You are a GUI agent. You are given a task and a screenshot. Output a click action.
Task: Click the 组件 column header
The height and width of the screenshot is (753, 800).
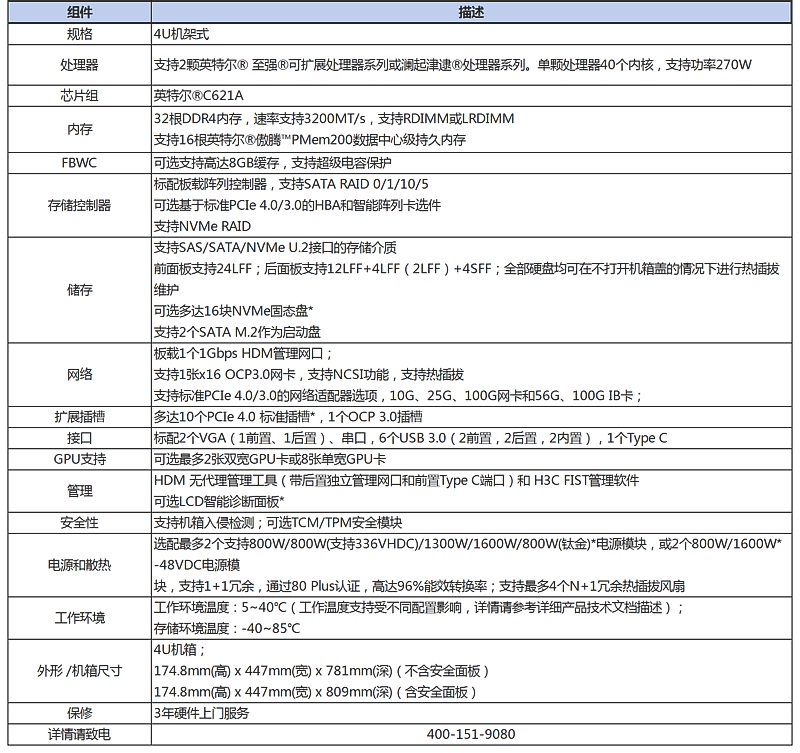coord(80,12)
